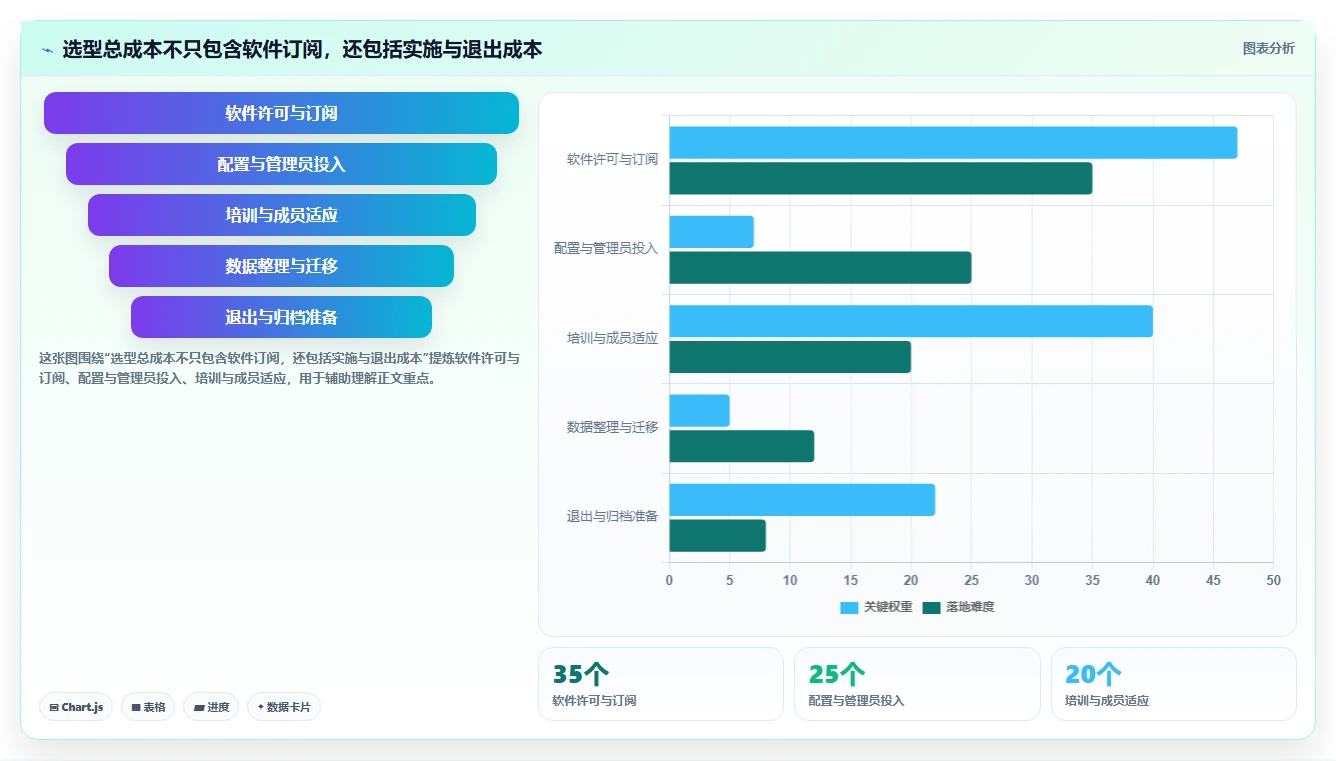Click the x-axis tick value 25
Viewport: 1336px width, 761px height.
[971, 580]
